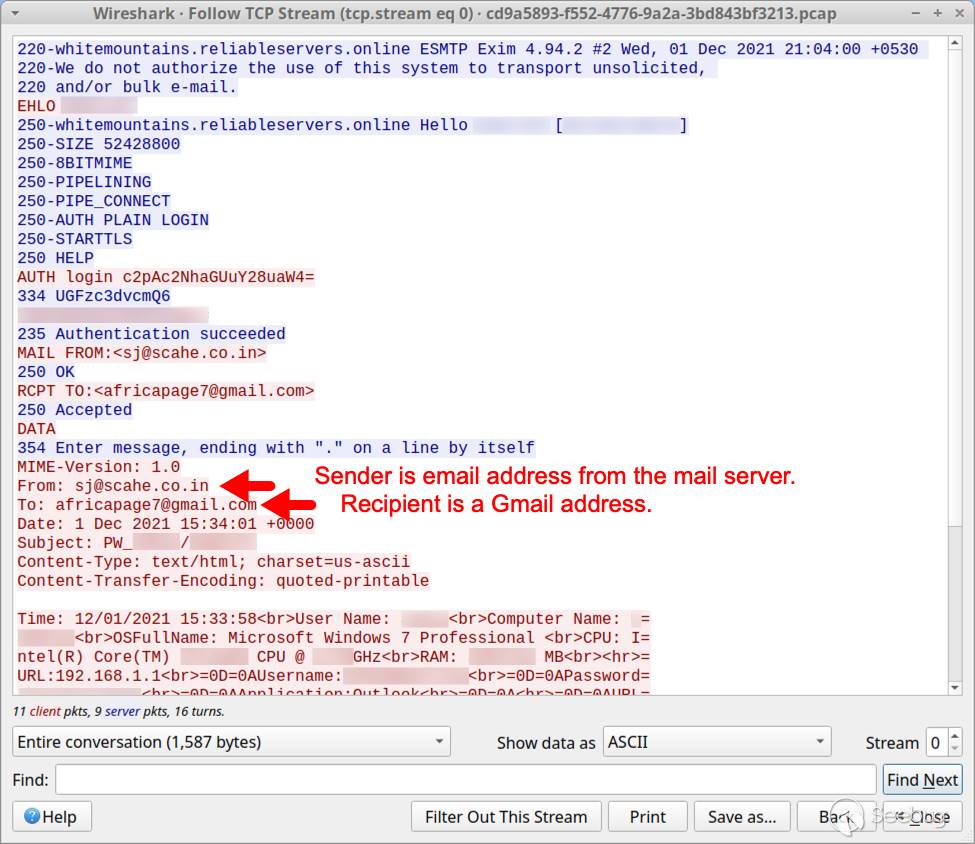Click the first '220-whitemountains' banner line

[473, 49]
